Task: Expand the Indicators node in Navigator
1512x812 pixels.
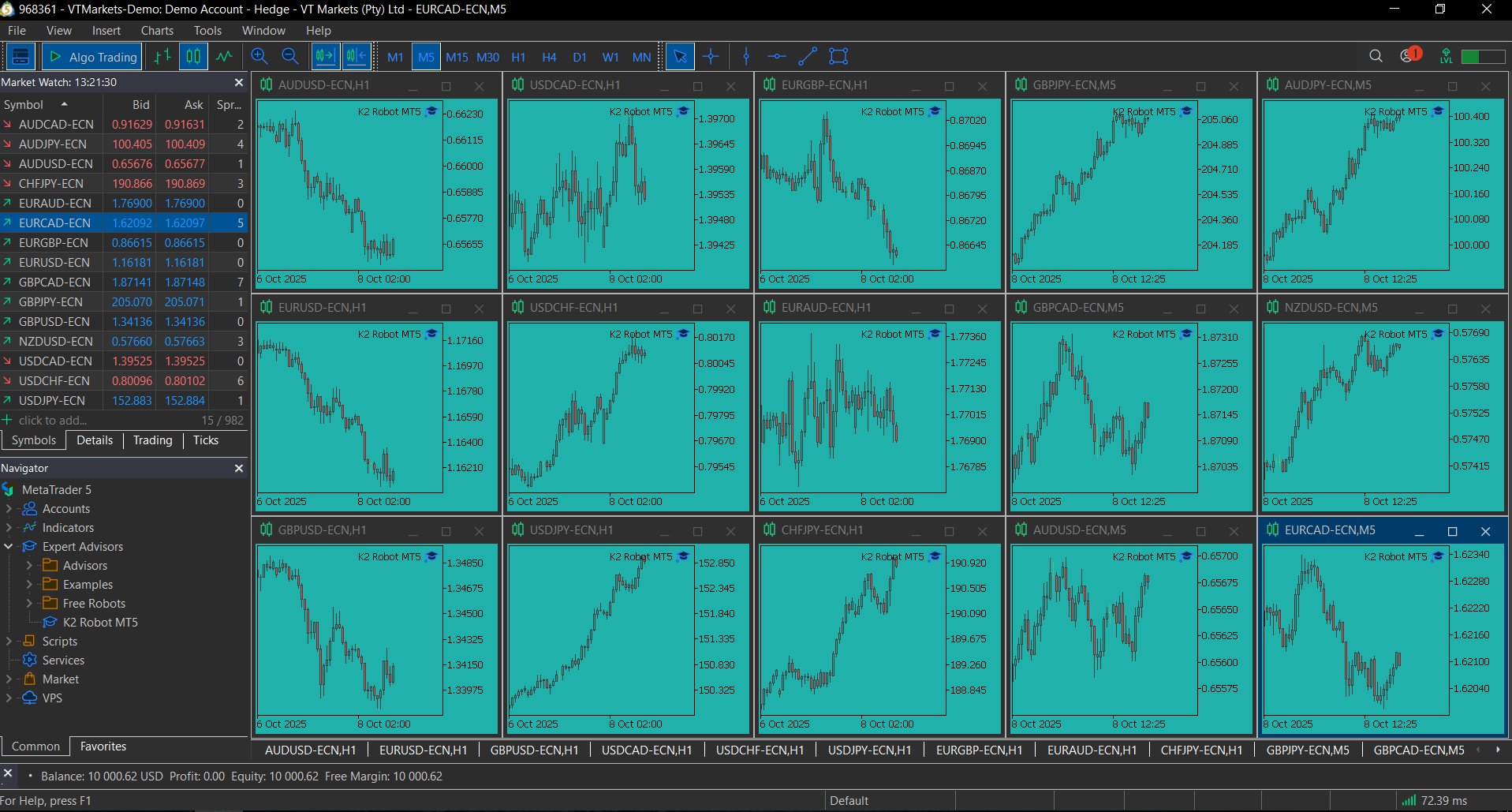Action: point(9,528)
